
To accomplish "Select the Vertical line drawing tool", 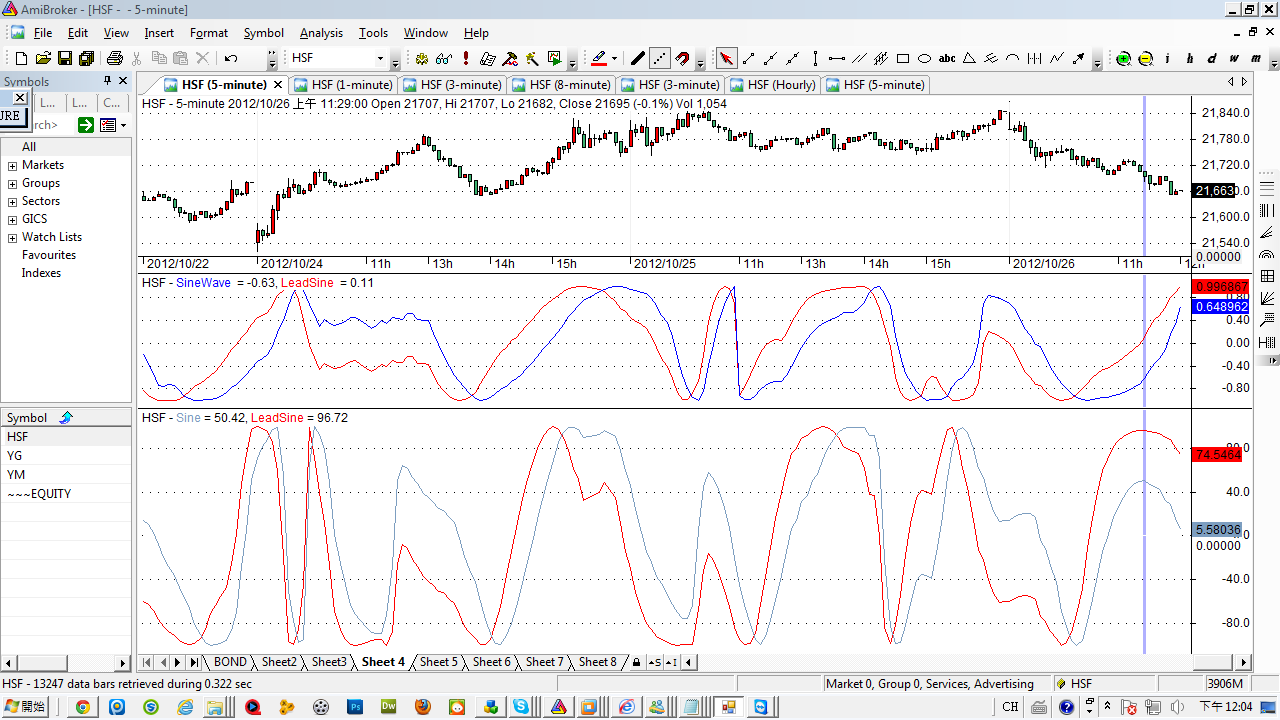I will tap(815, 59).
